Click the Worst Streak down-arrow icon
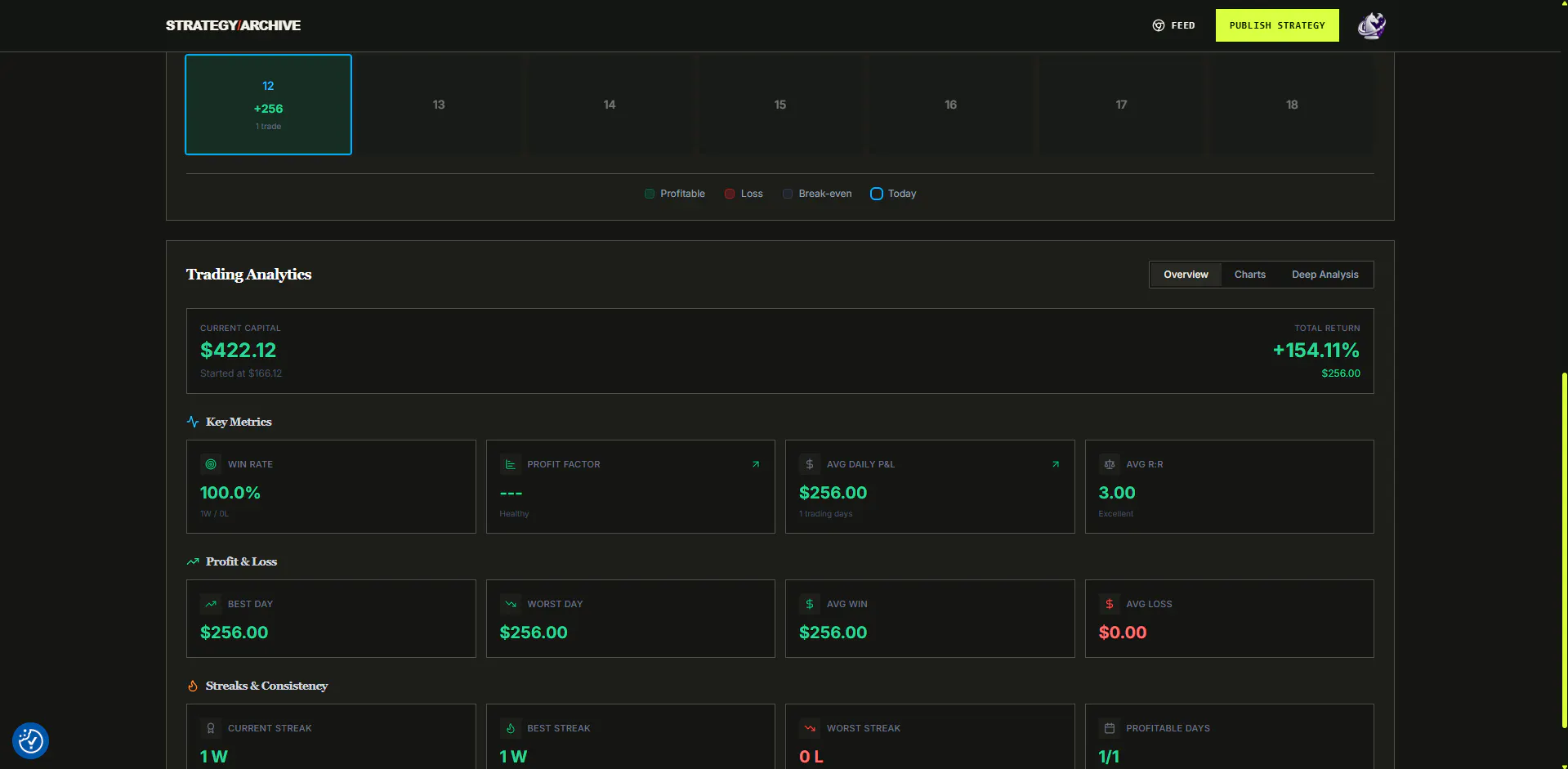 coord(810,728)
